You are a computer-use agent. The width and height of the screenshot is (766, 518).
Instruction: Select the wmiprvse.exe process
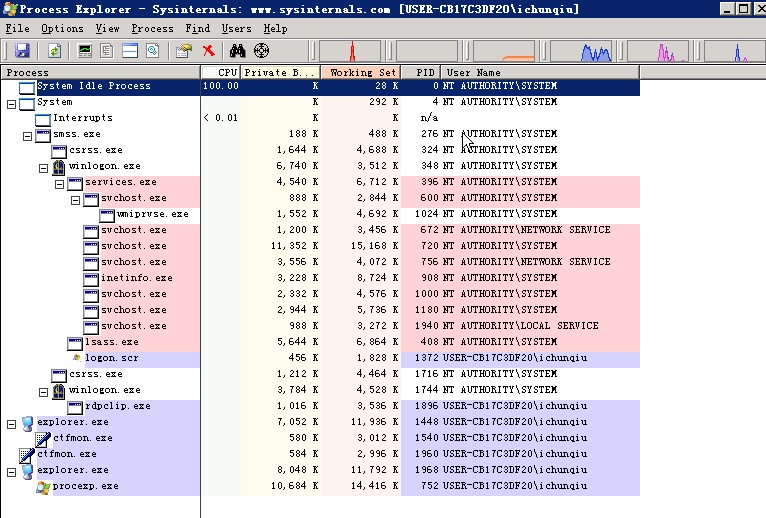pos(320,214)
